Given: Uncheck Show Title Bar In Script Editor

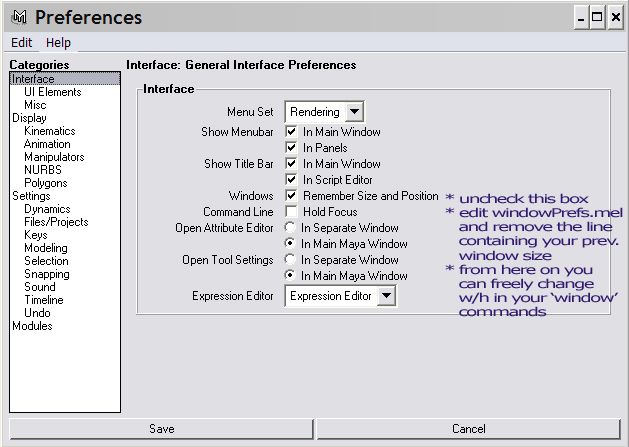Looking at the screenshot, I should (291, 180).
